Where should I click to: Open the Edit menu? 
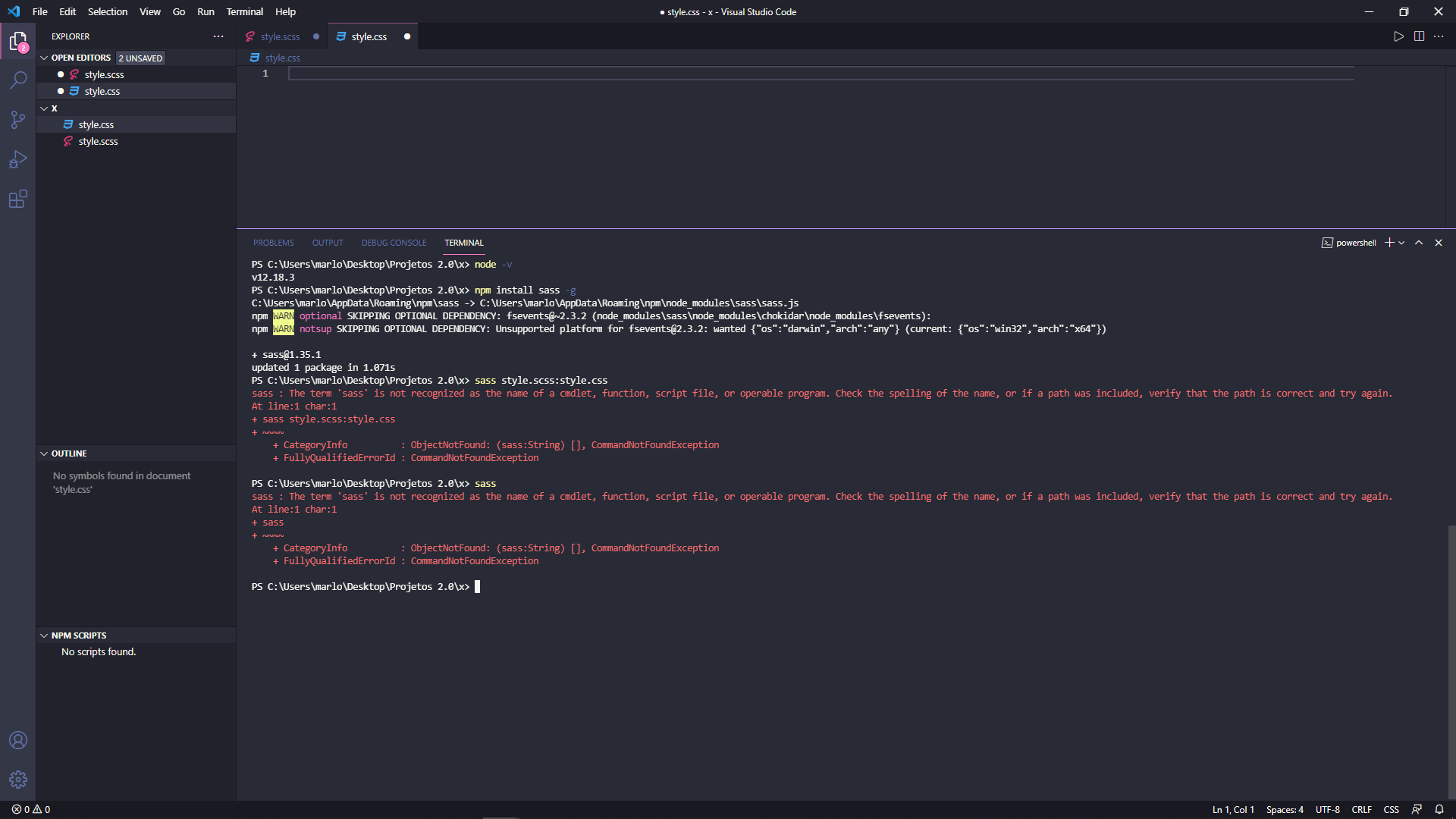coord(67,11)
